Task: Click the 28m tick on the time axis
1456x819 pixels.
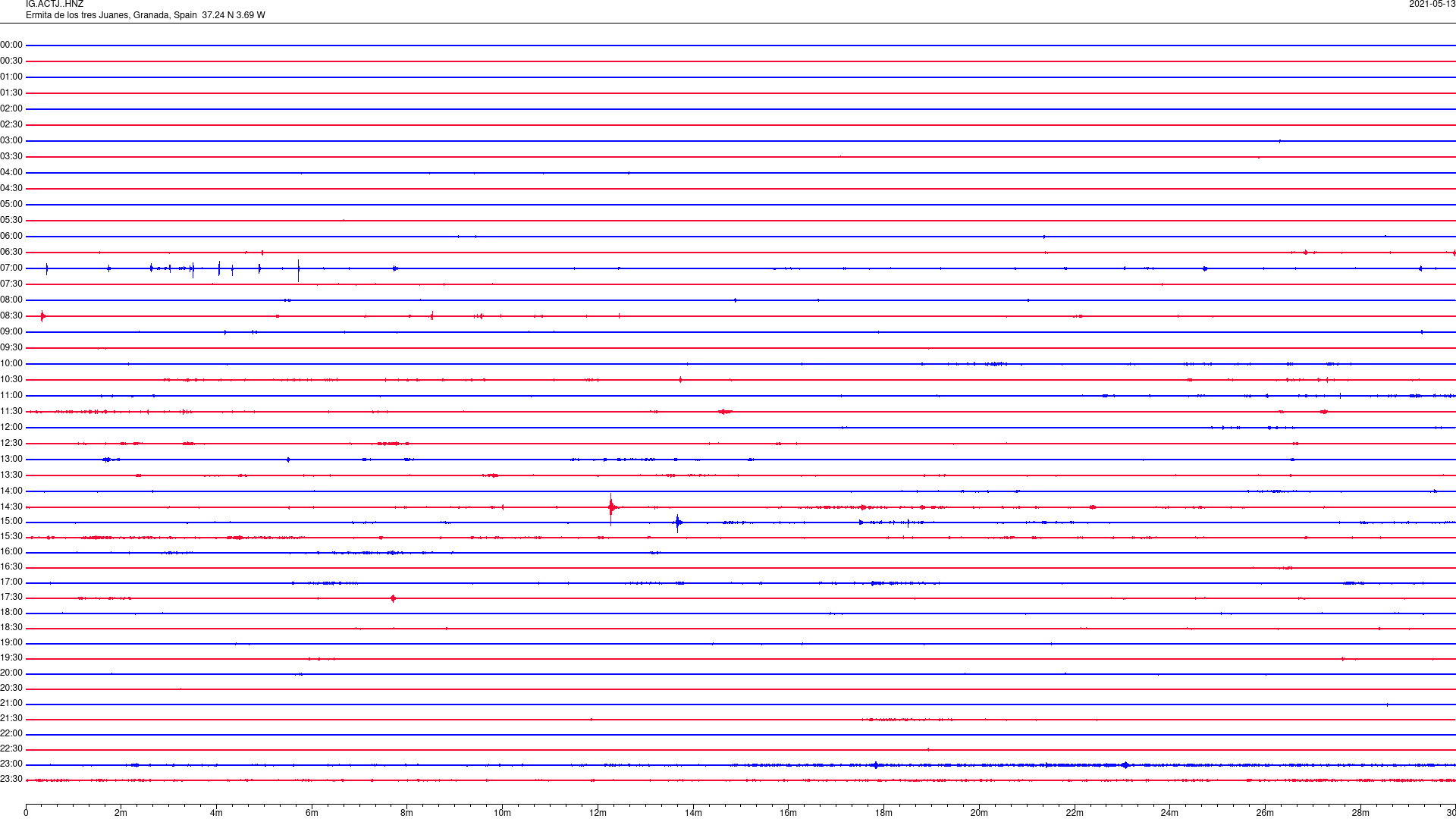Action: [1360, 813]
